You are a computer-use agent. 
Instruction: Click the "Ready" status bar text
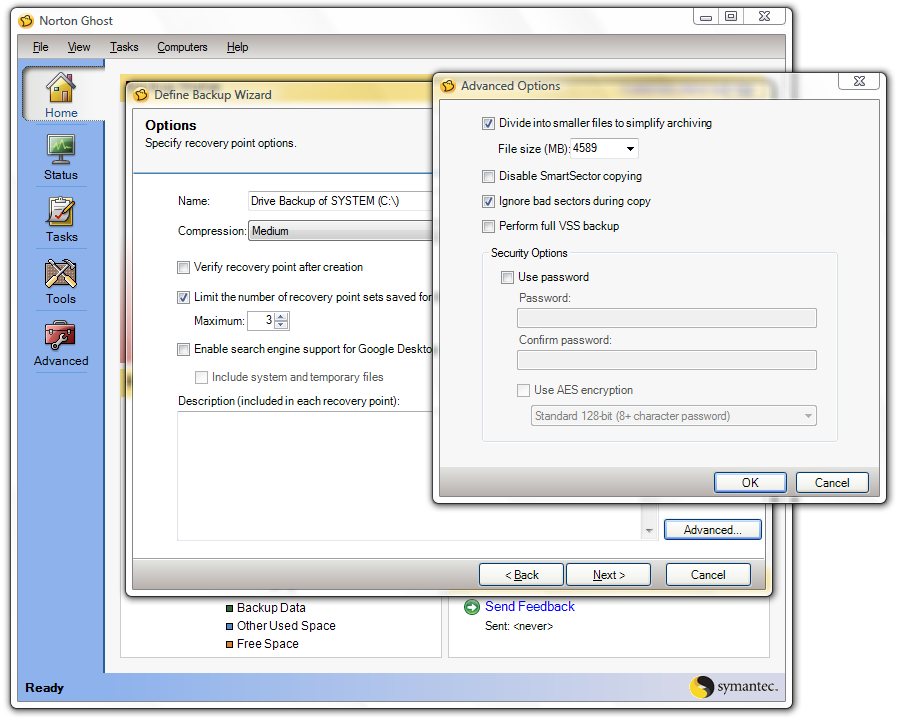[x=45, y=688]
